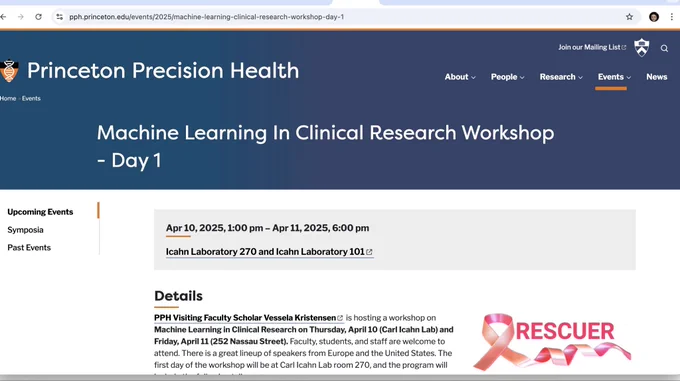Screen dimensions: 680x381
Task: Click the Princeton Precision Health site title
Action: click(x=163, y=71)
